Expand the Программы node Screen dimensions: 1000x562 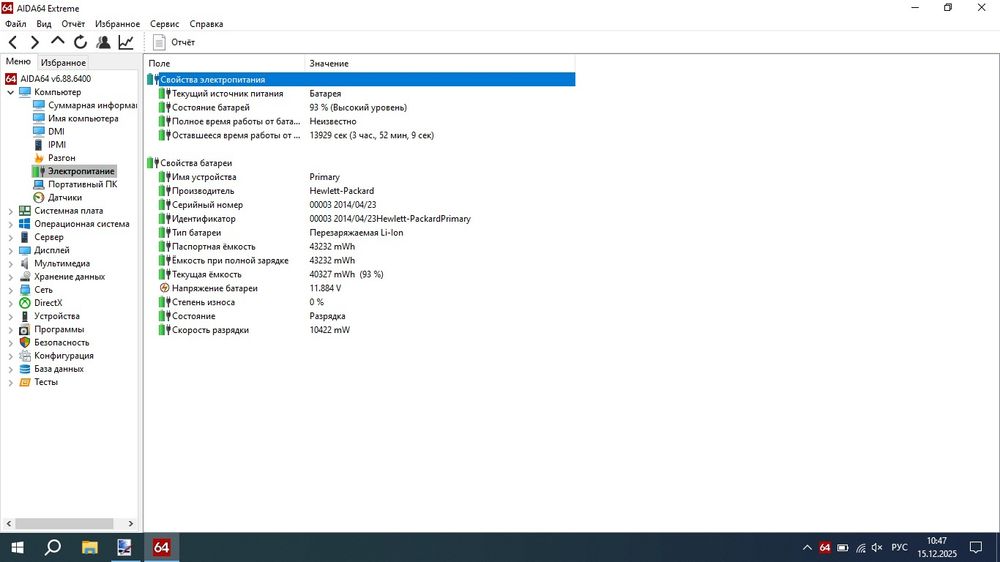click(10, 329)
